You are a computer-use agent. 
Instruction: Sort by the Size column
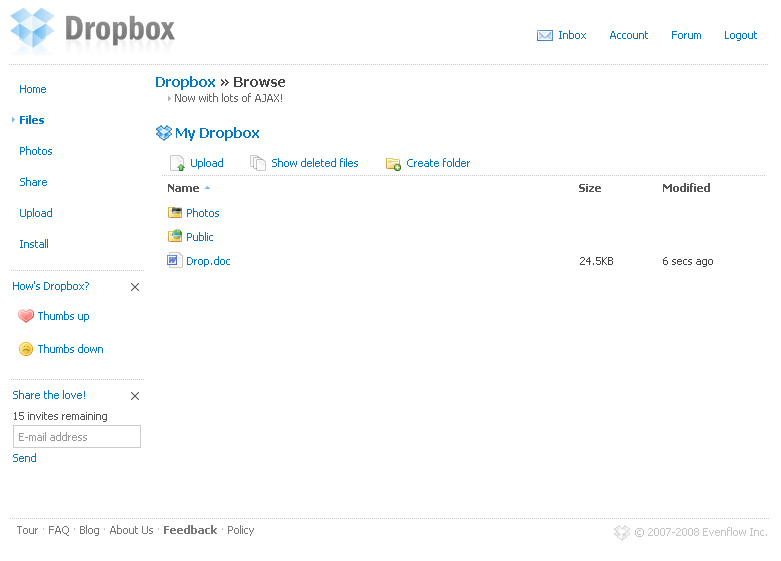(x=589, y=188)
